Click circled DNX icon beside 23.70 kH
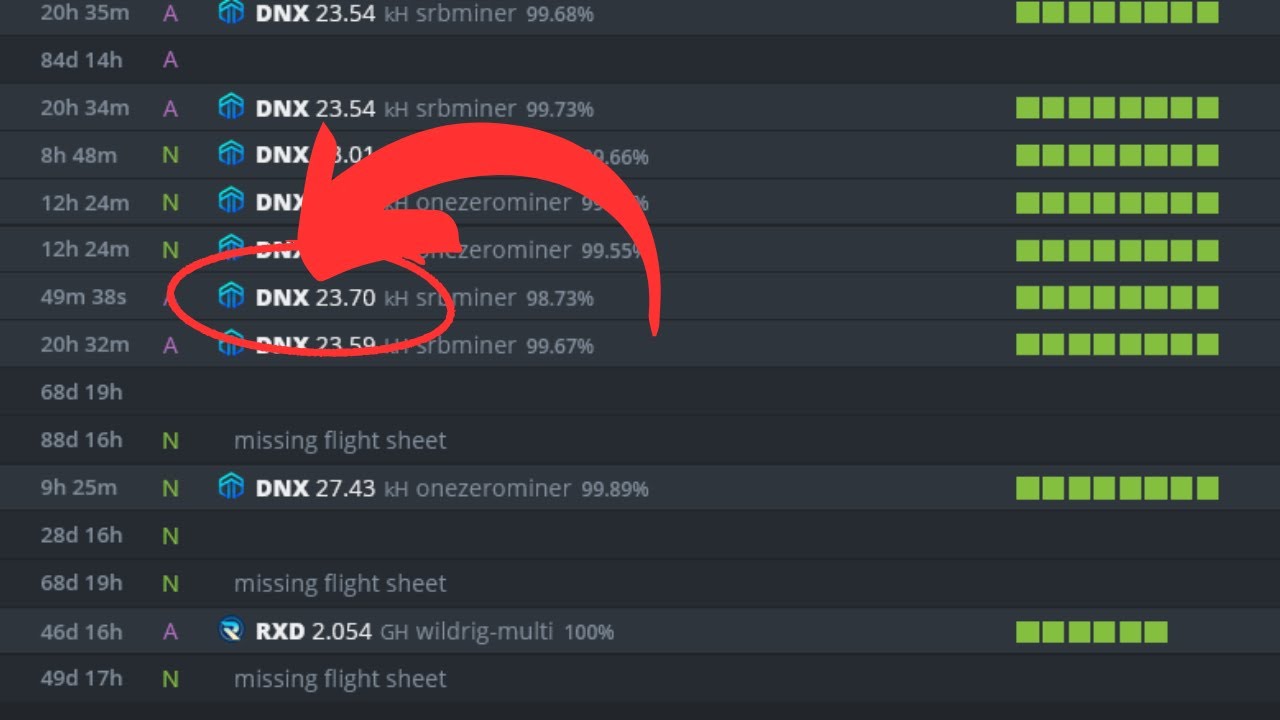 click(x=231, y=296)
